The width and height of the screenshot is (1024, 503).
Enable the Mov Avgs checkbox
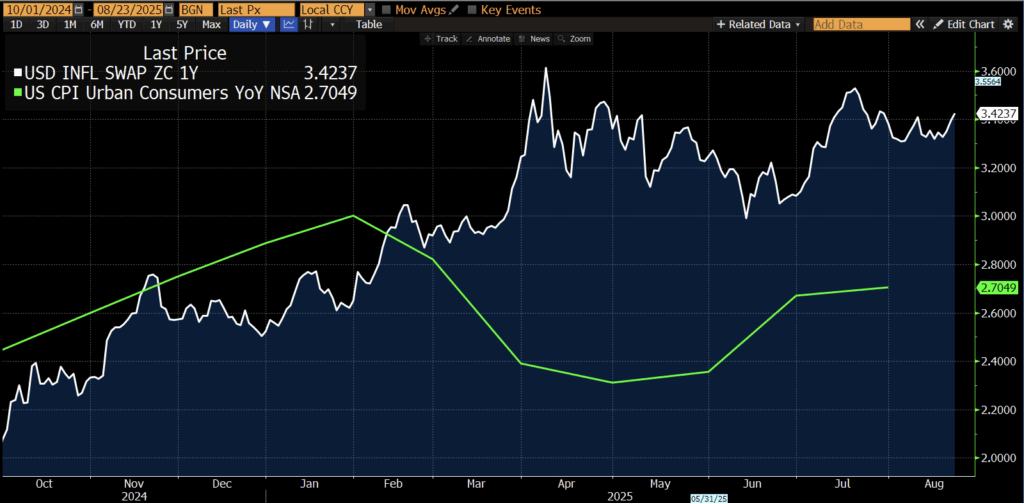point(387,10)
